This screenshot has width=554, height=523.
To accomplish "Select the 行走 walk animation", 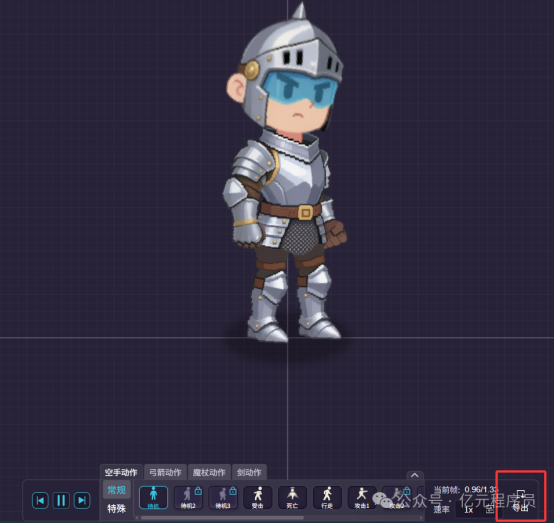I will click(327, 498).
